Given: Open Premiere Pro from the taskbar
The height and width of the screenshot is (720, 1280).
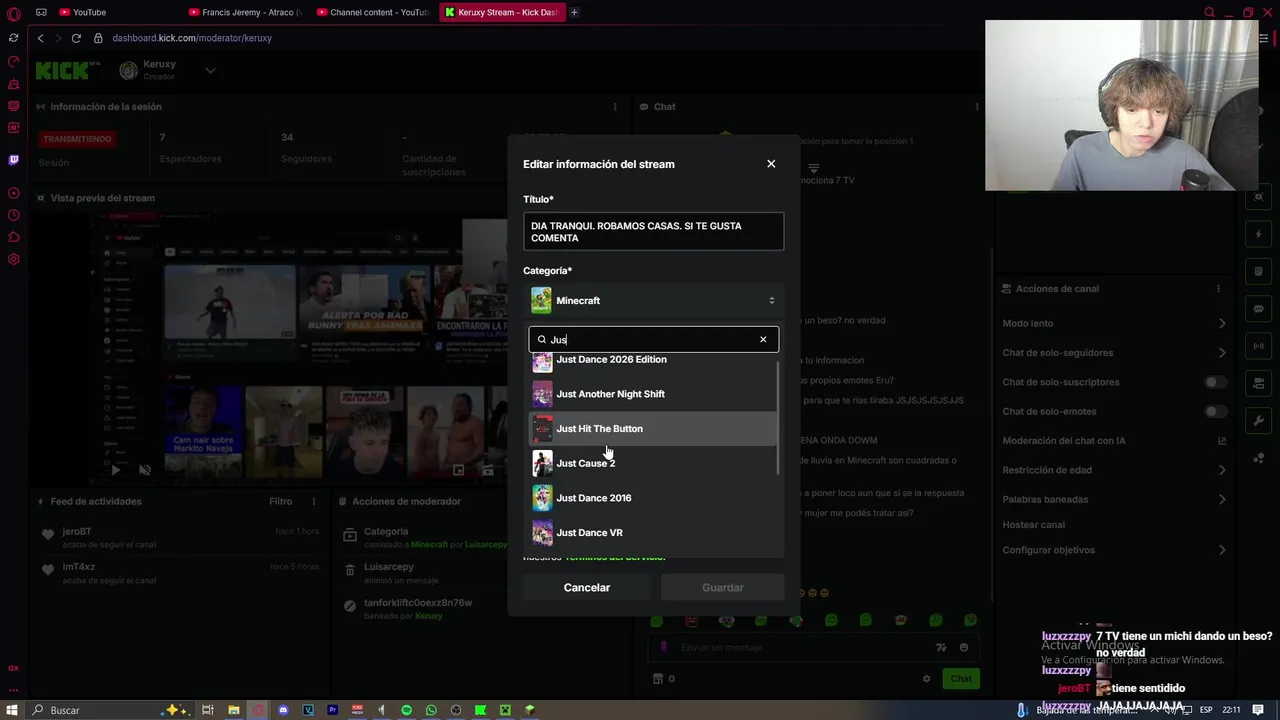Looking at the screenshot, I should 332,710.
